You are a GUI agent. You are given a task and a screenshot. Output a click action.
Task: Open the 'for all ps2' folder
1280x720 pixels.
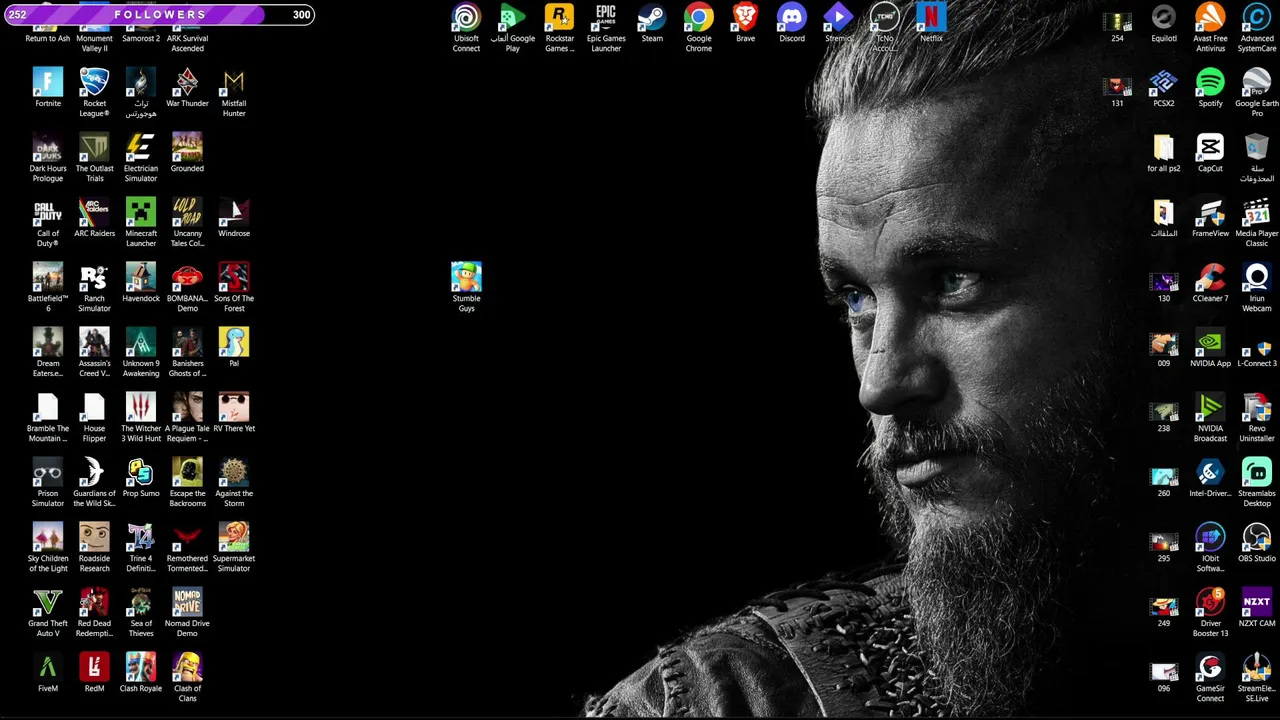coord(1164,147)
